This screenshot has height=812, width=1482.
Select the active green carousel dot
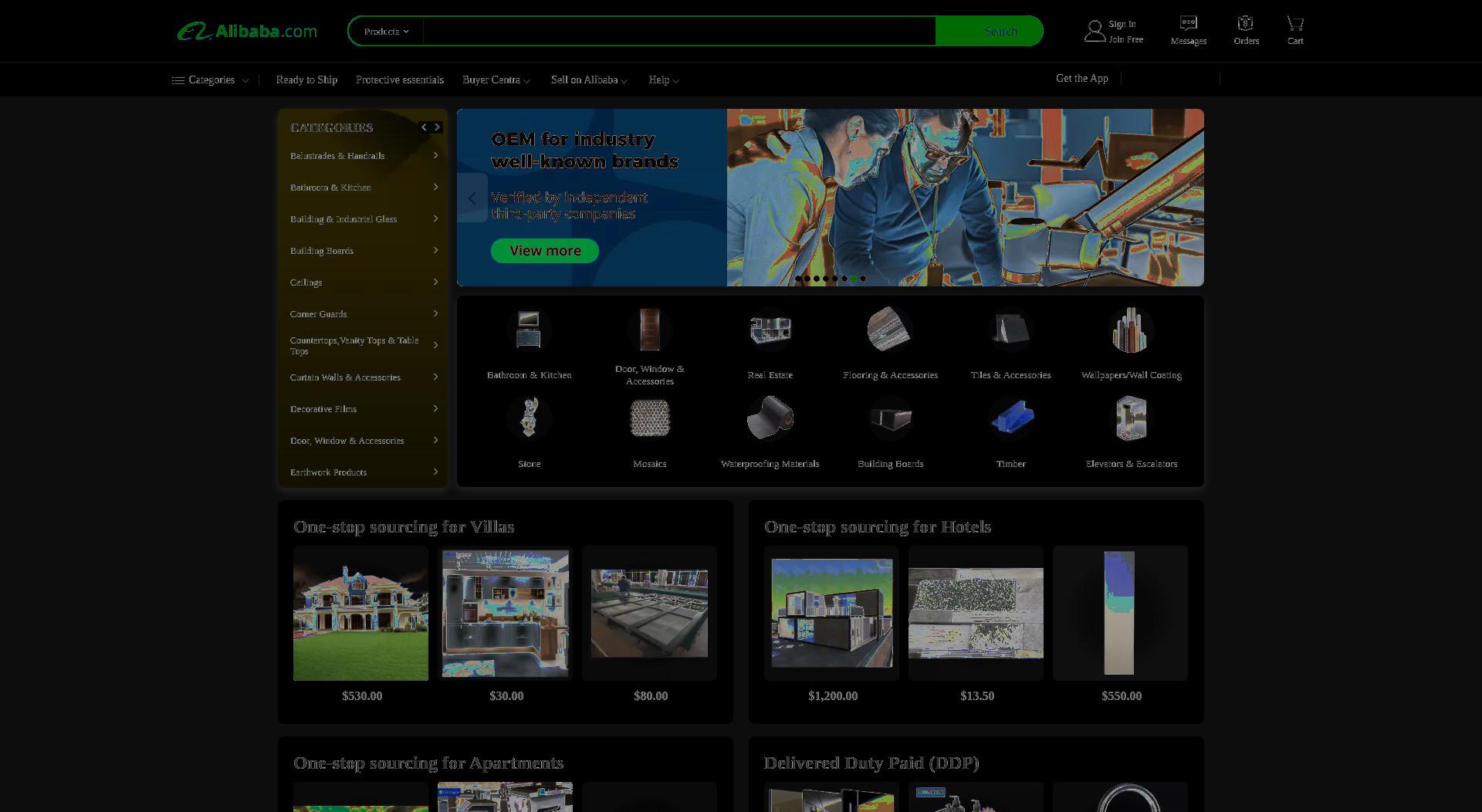tap(854, 279)
